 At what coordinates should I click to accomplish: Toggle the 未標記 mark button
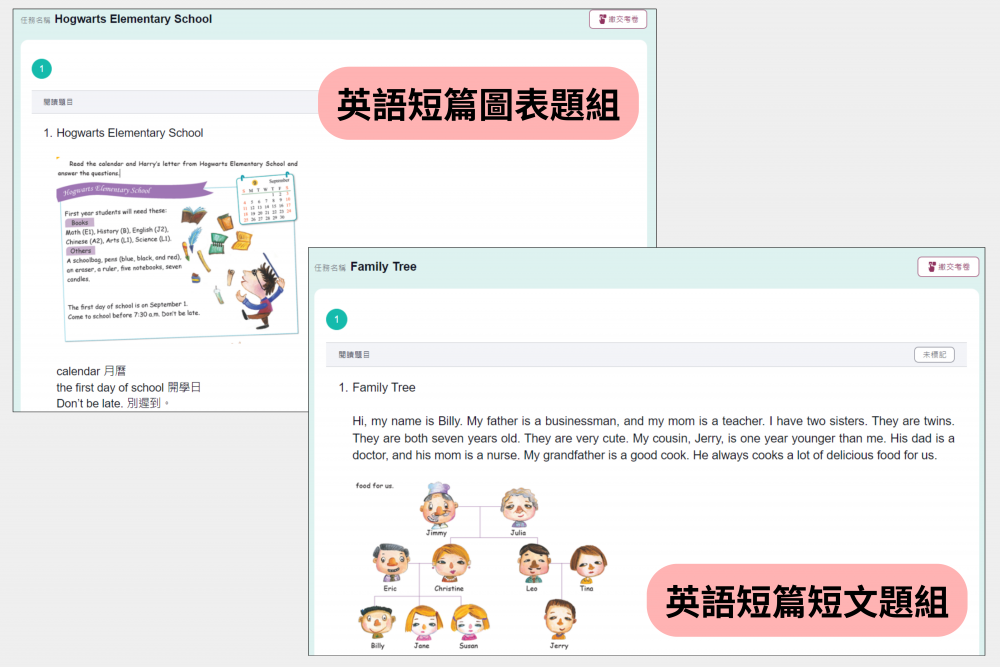pos(934,355)
